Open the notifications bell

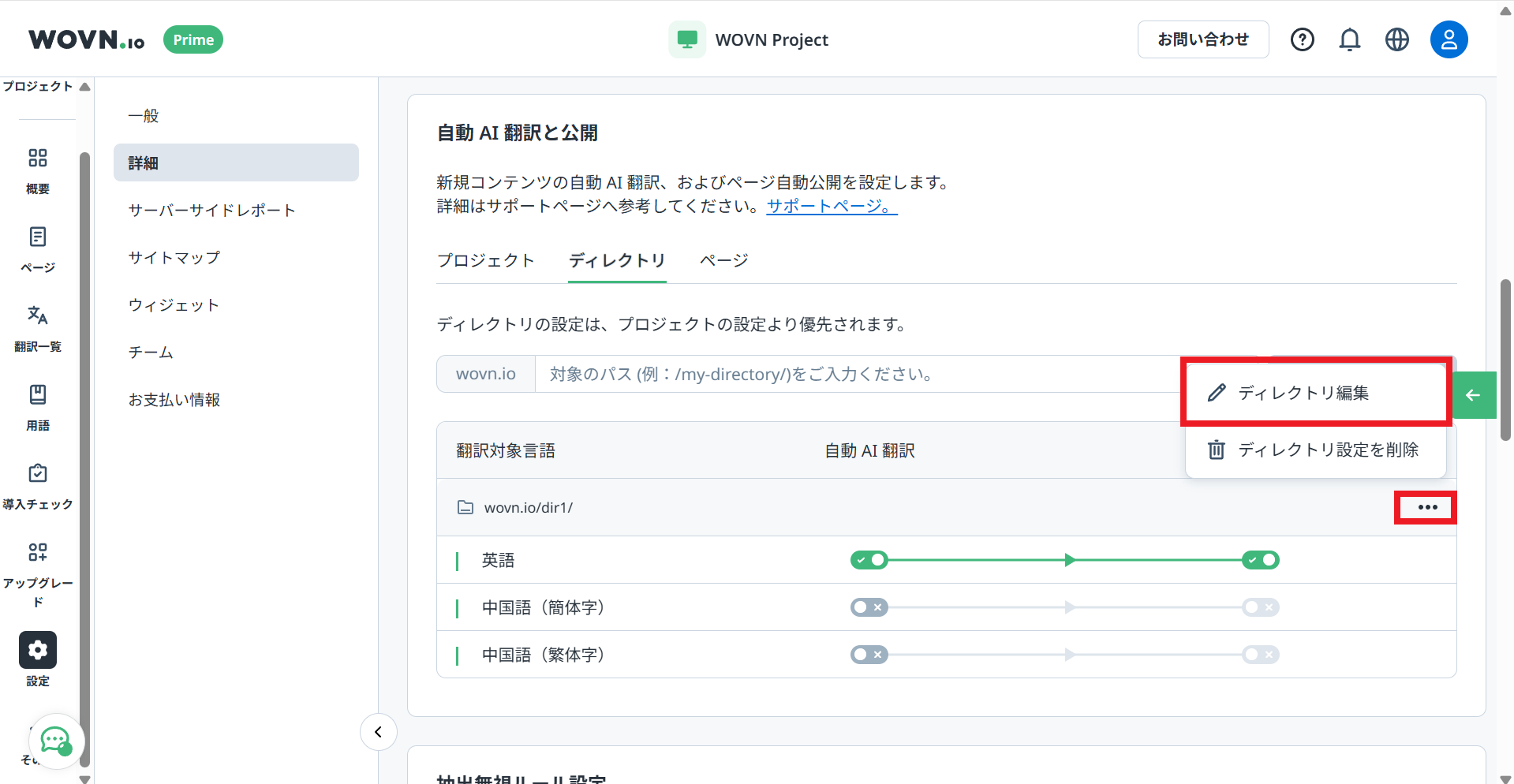click(x=1349, y=39)
